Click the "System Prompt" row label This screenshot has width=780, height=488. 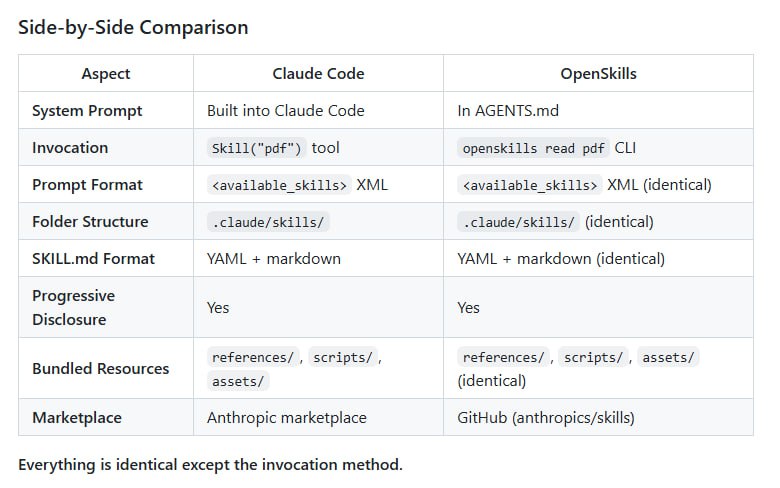[x=87, y=111]
